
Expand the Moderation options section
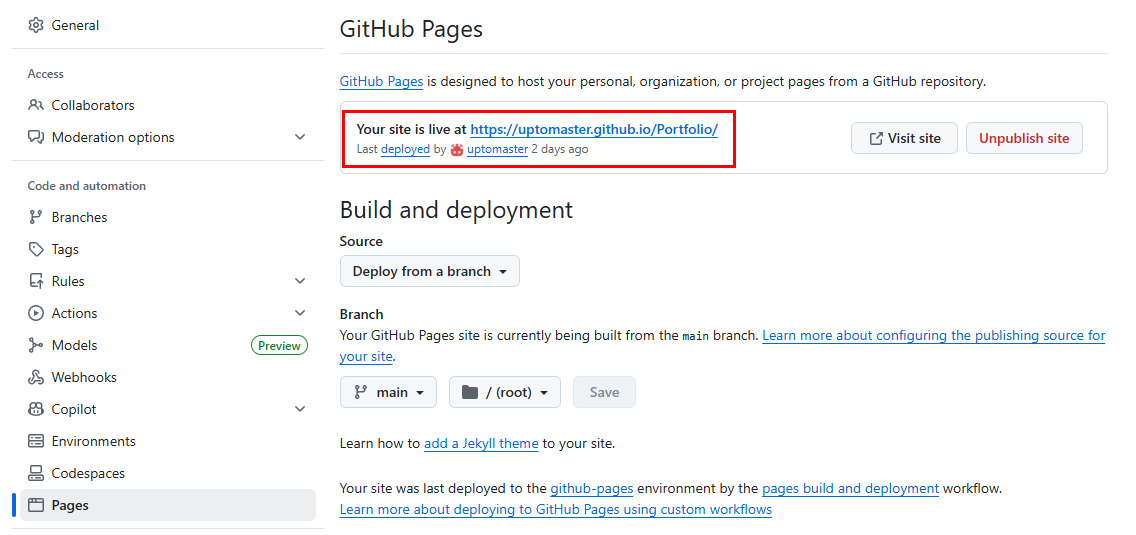(x=300, y=137)
